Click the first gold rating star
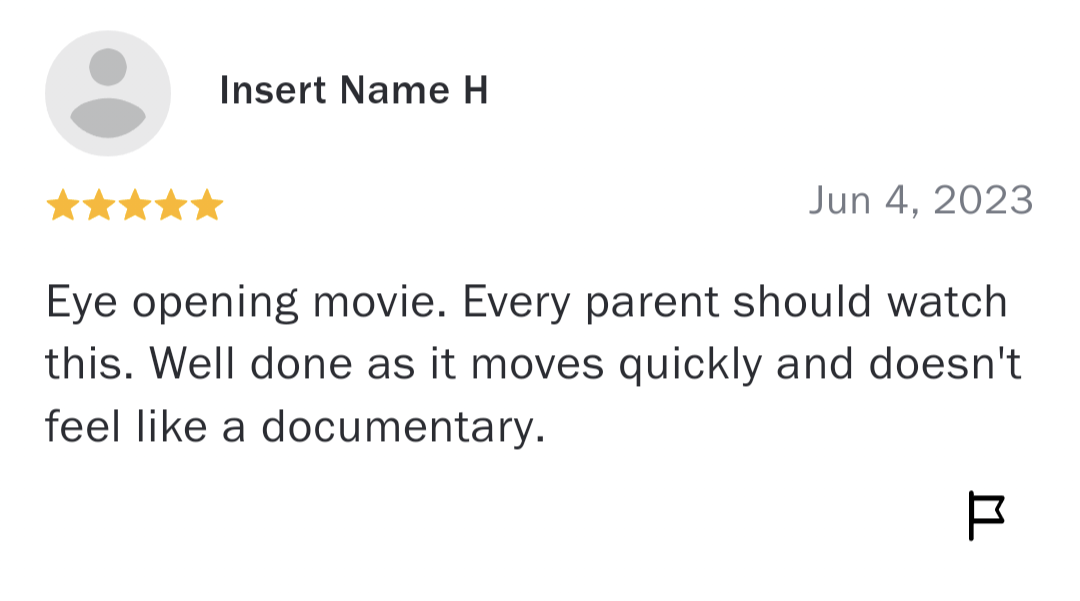This screenshot has width=1080, height=601. tap(62, 205)
